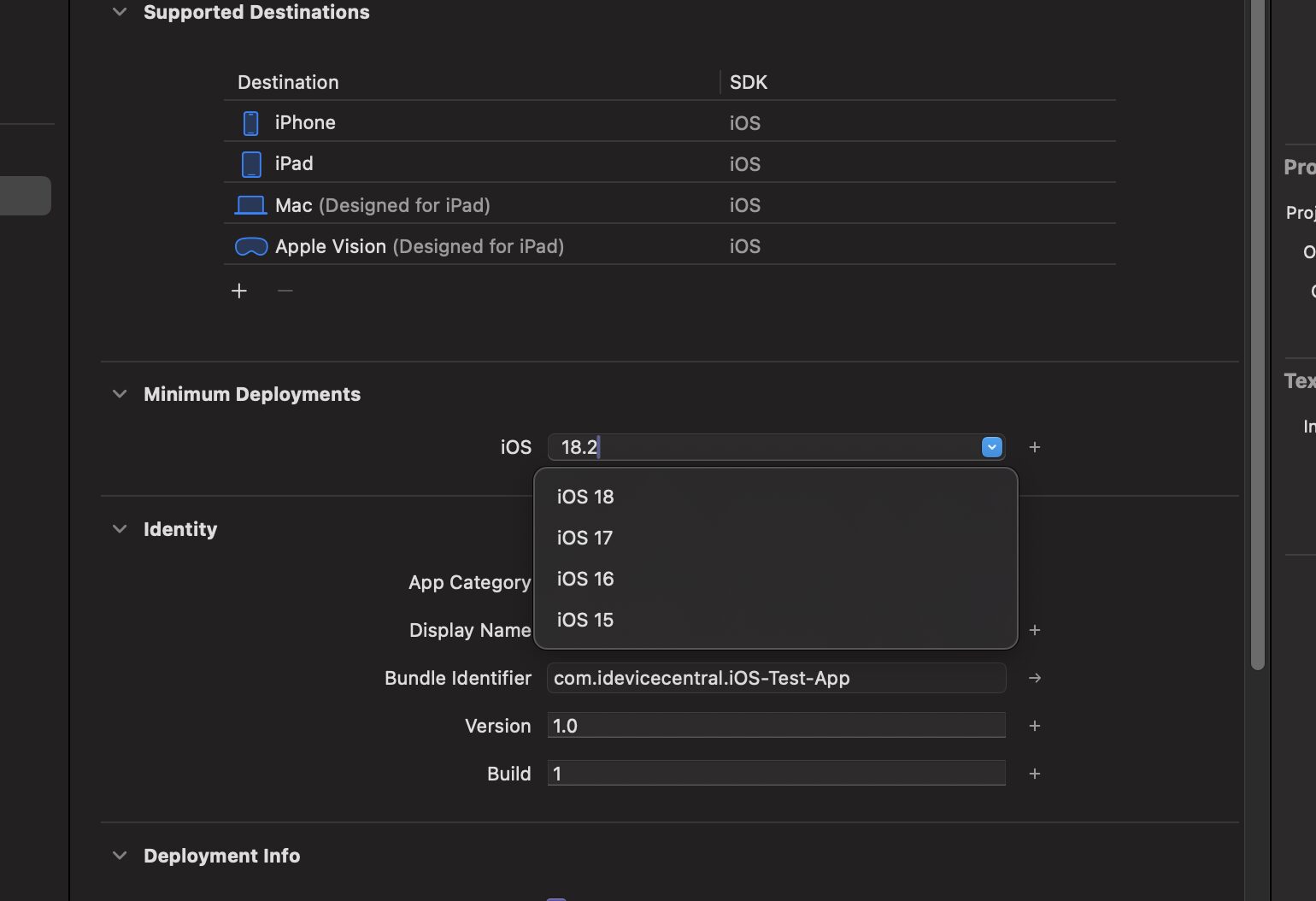Collapse the Supported Destinations section
Image resolution: width=1316 pixels, height=901 pixels.
[119, 12]
